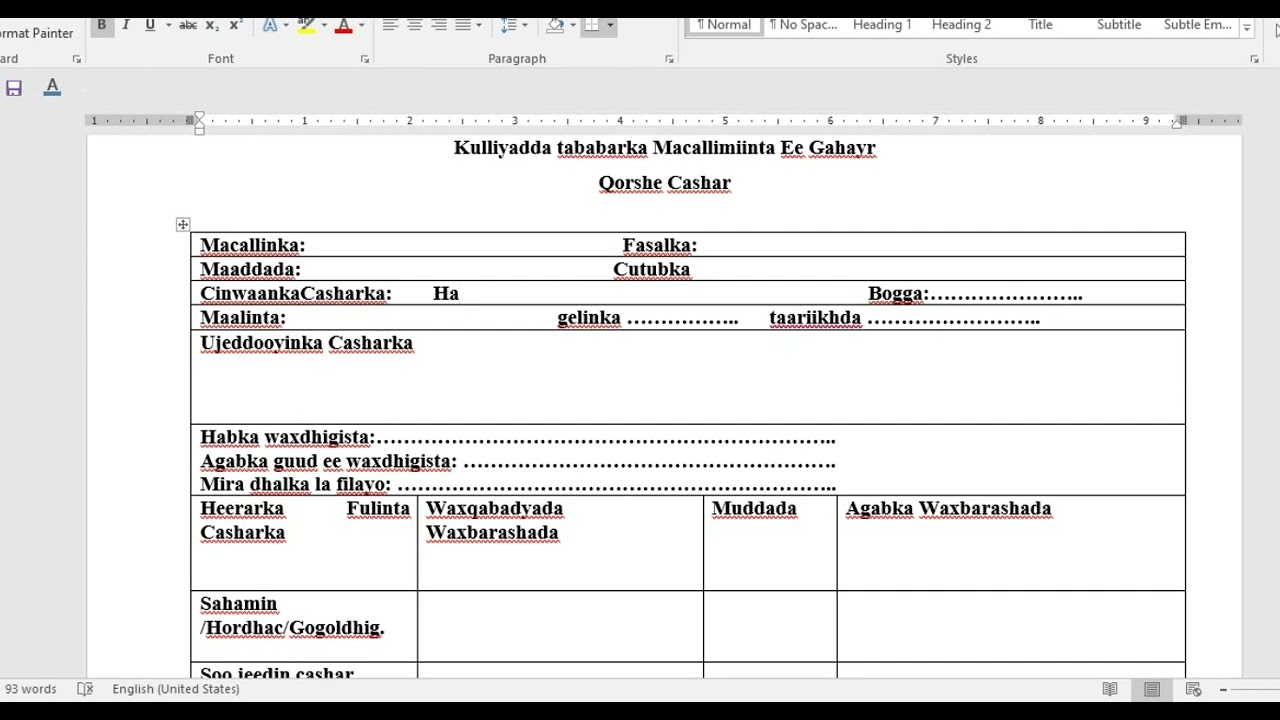1280x720 pixels.
Task: Apply the Heading 2 style
Action: [x=961, y=25]
